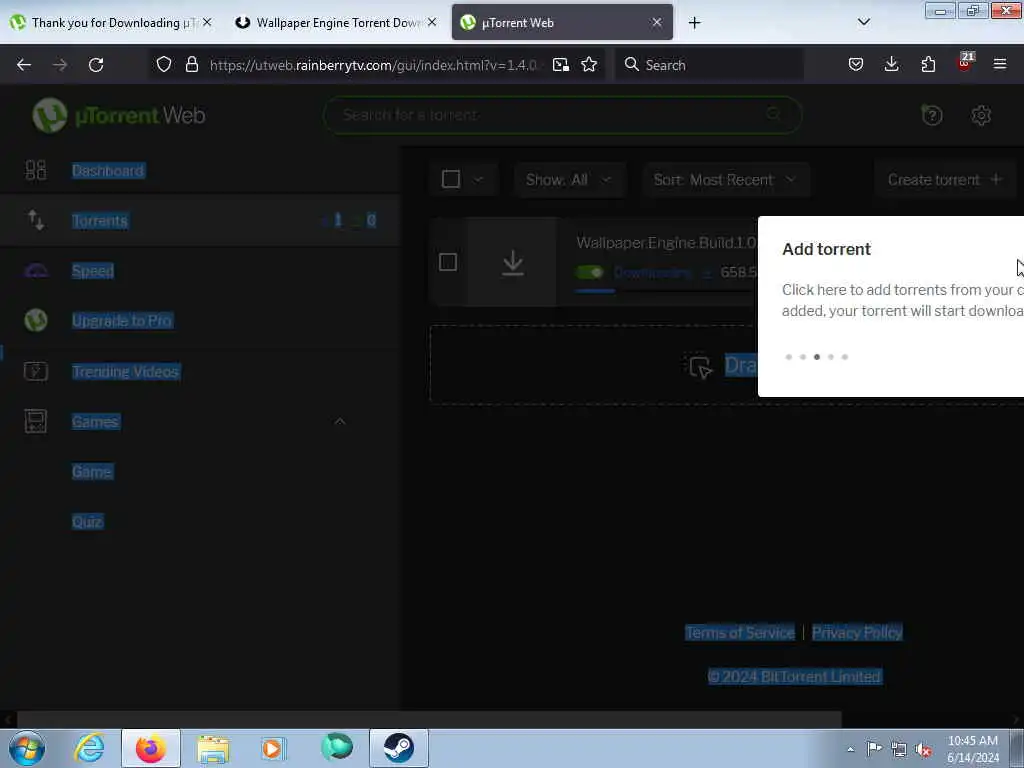This screenshot has width=1024, height=768.
Task: Open the Firefox Downloads panel
Action: [x=891, y=64]
